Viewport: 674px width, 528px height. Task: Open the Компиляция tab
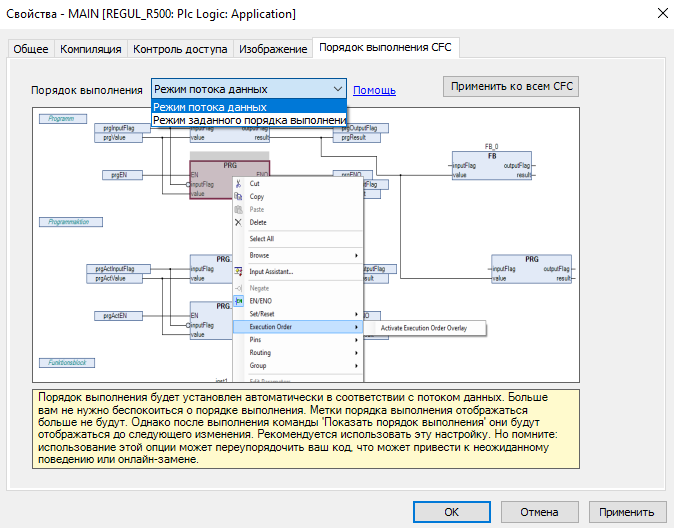pos(91,49)
